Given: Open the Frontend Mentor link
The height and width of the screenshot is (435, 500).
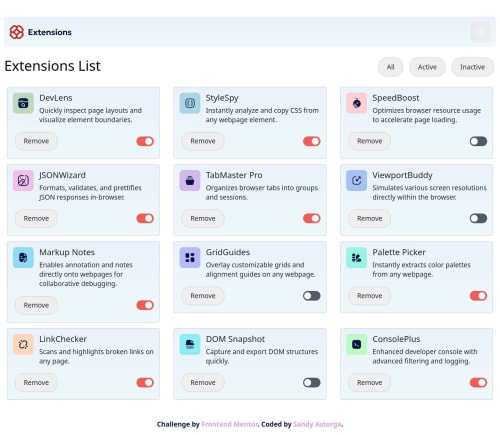Looking at the screenshot, I should [230, 424].
